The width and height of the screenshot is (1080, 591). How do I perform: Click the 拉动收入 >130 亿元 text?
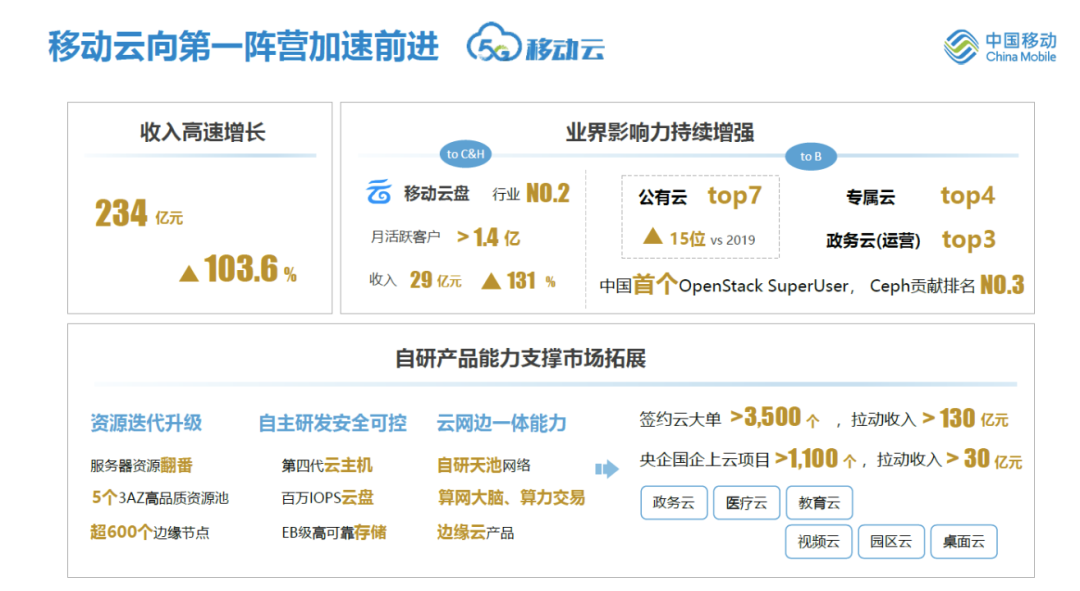tap(929, 419)
